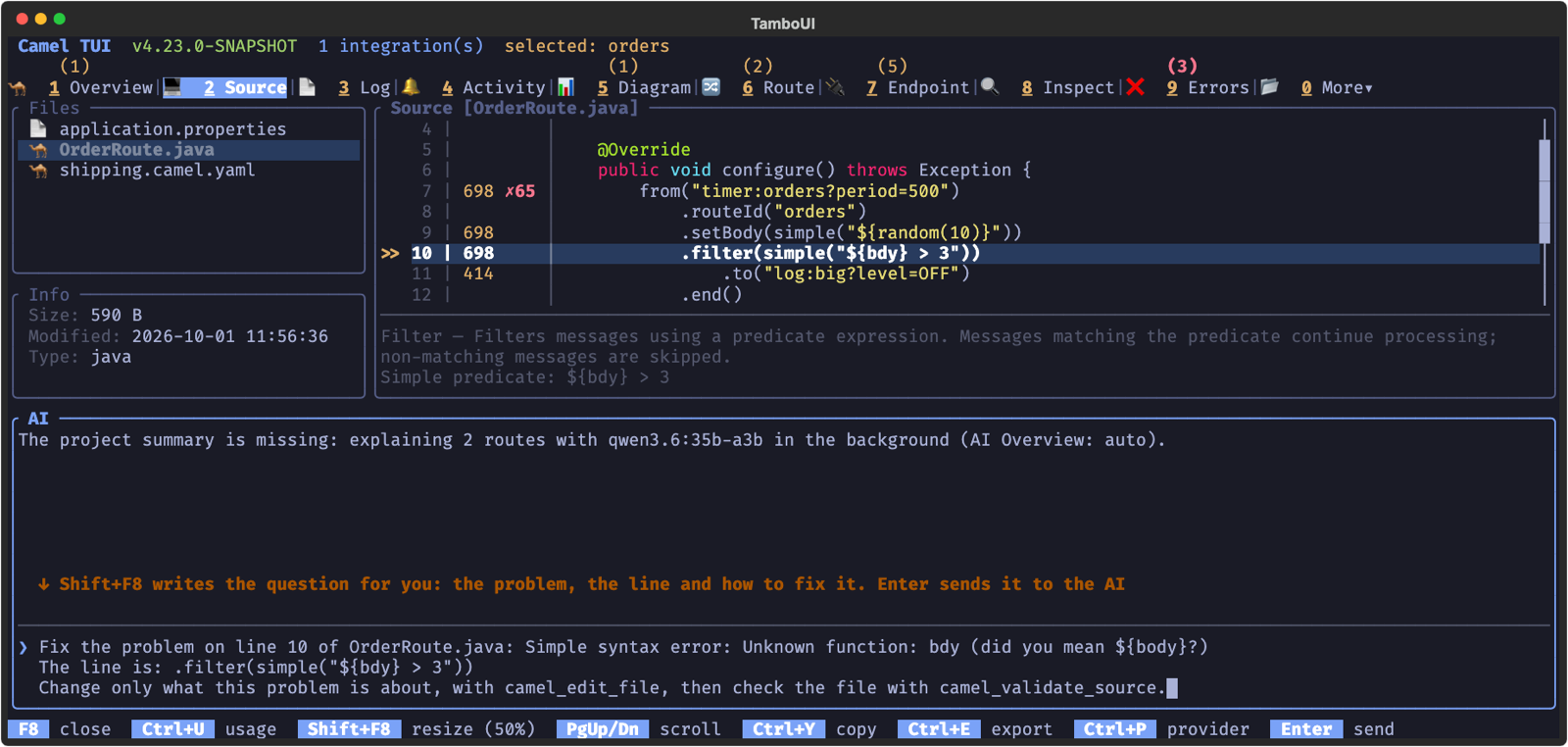Viewport: 1568px width, 747px height.
Task: Click the 'Simple predicate: ${bdy} > 3' text
Action: 525,377
